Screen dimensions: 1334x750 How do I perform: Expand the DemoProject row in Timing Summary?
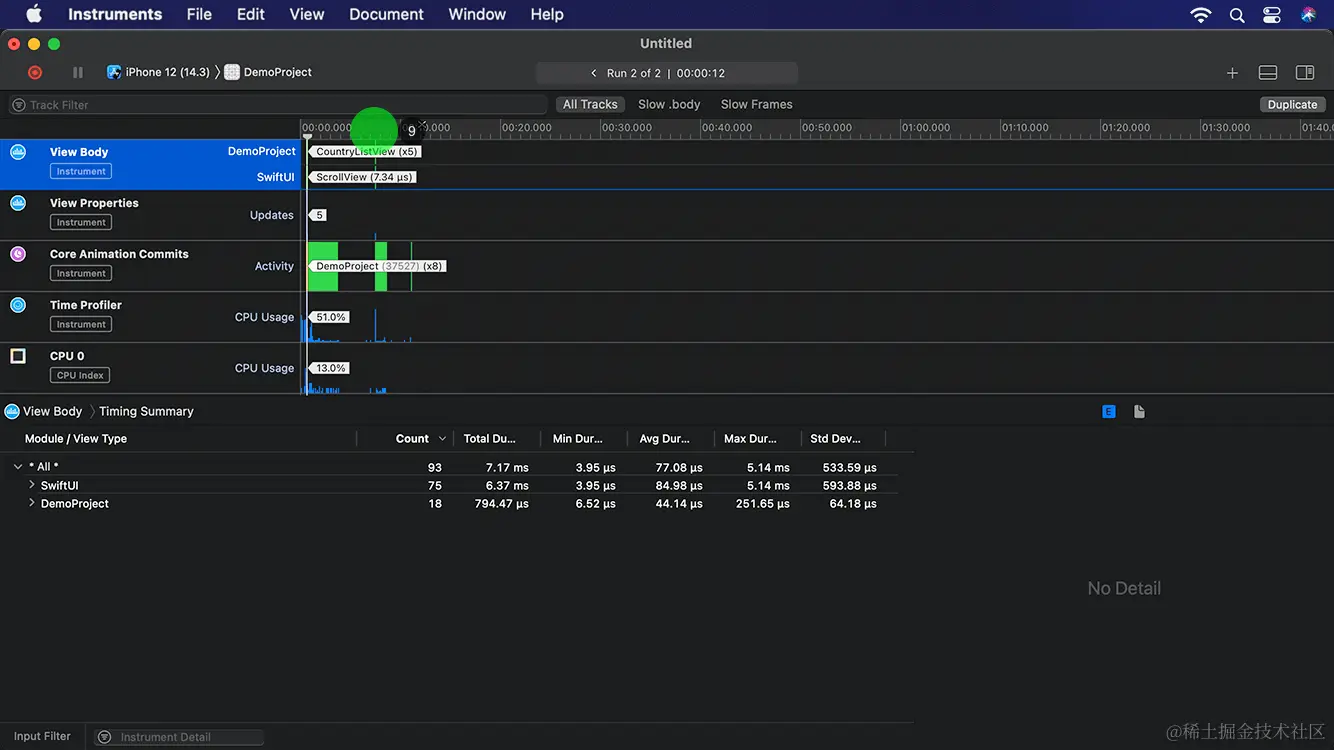tap(32, 504)
